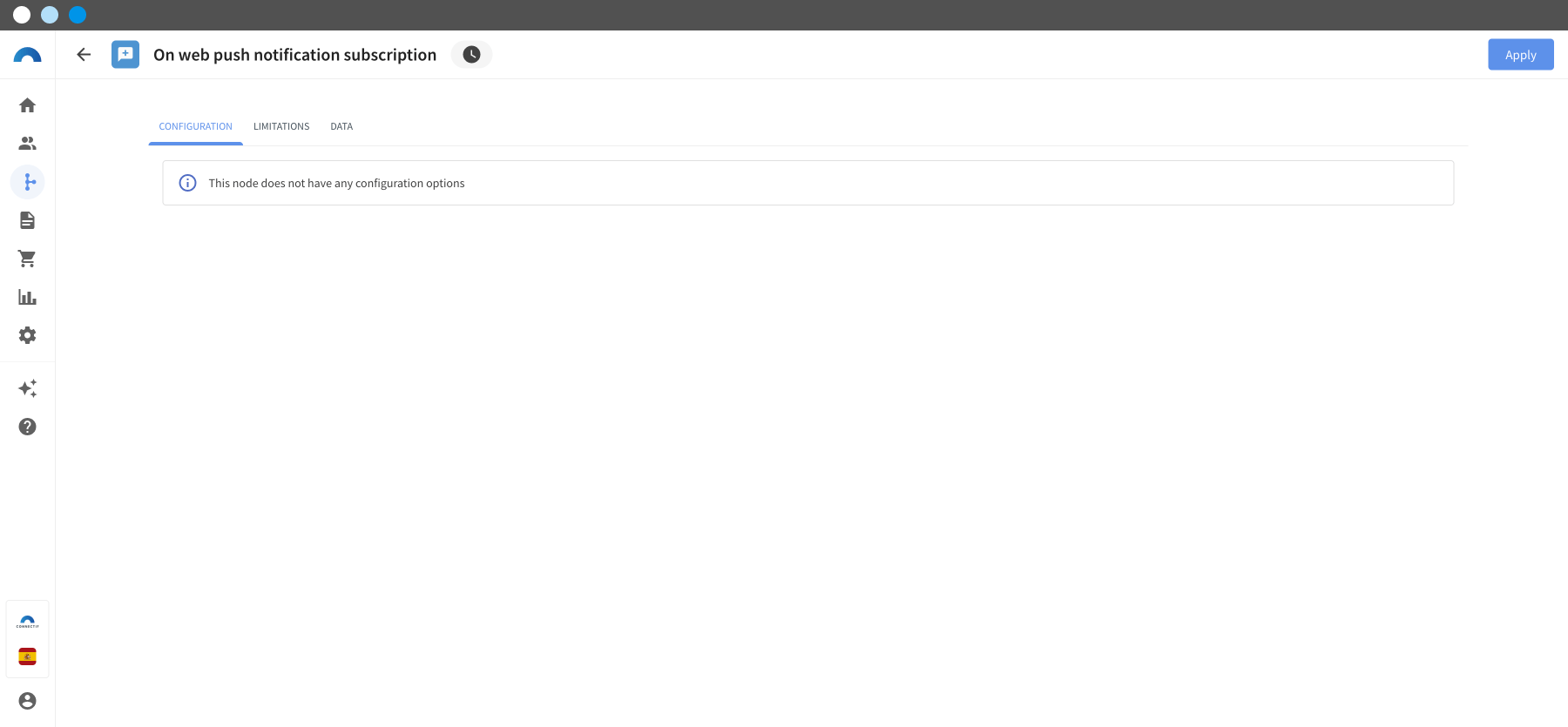This screenshot has width=1568, height=727.
Task: Click the info icon in the notice box
Action: point(187,183)
